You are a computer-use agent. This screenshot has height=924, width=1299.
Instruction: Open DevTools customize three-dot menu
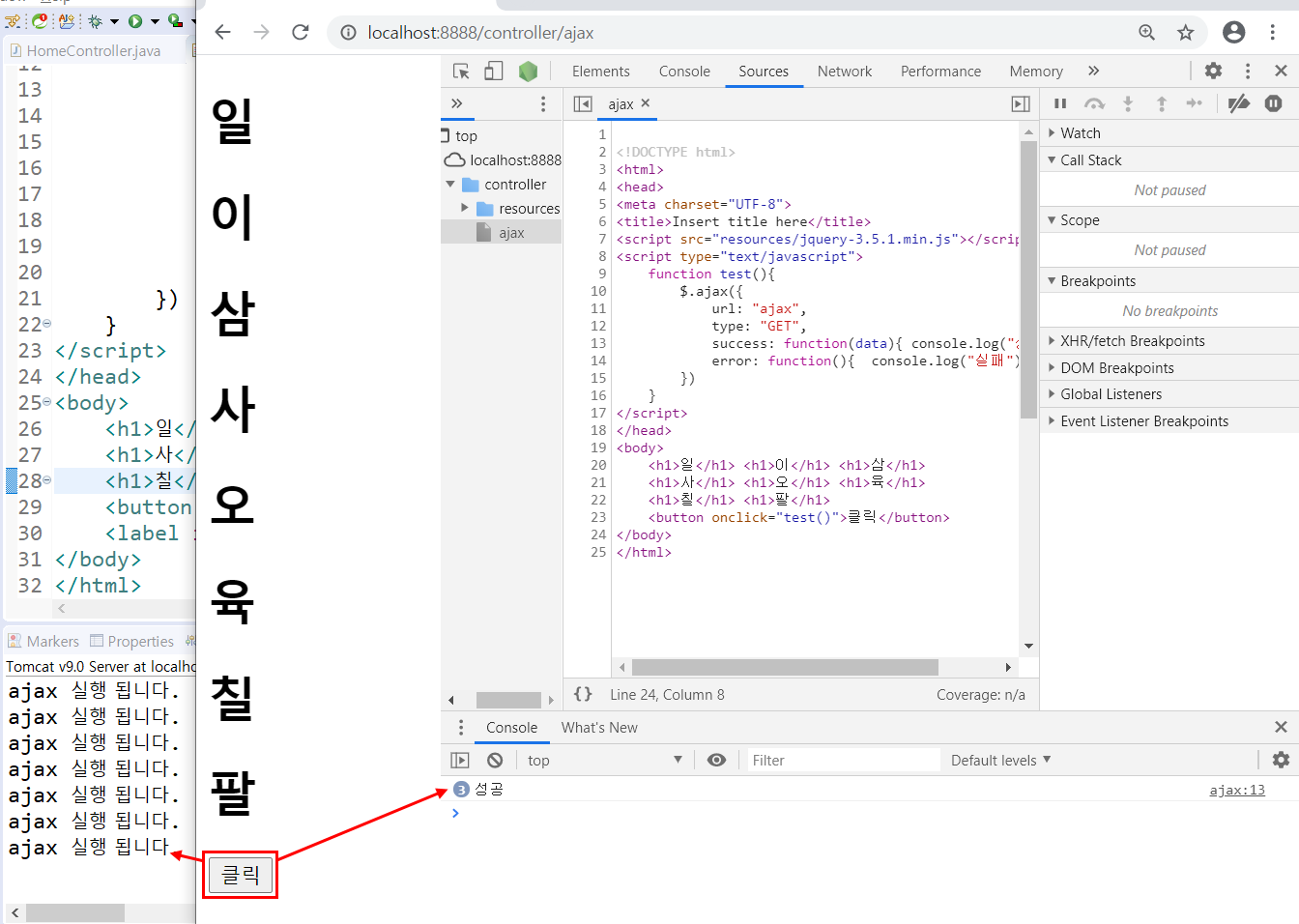point(1248,71)
